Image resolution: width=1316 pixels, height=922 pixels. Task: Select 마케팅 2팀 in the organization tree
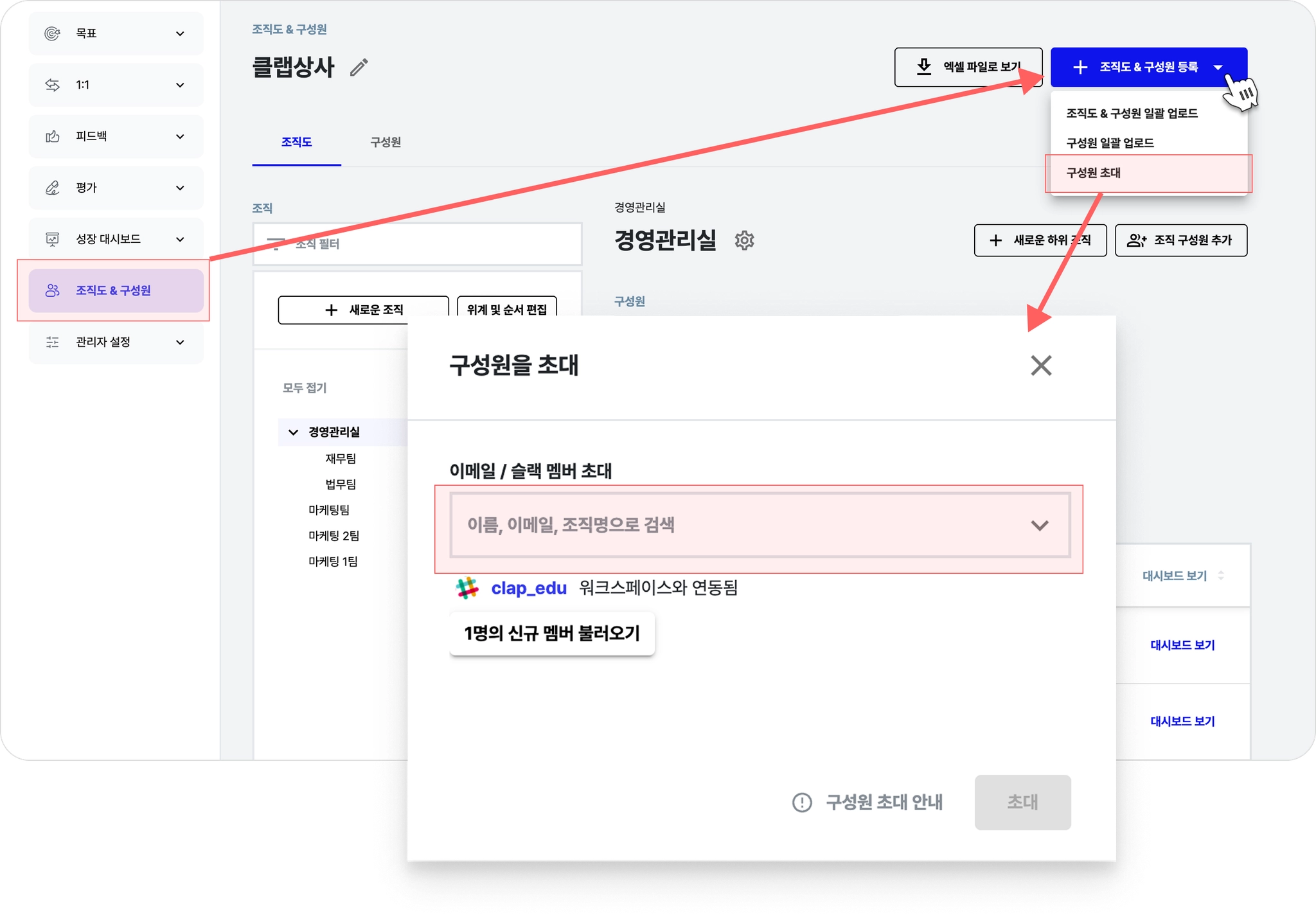pyautogui.click(x=333, y=535)
